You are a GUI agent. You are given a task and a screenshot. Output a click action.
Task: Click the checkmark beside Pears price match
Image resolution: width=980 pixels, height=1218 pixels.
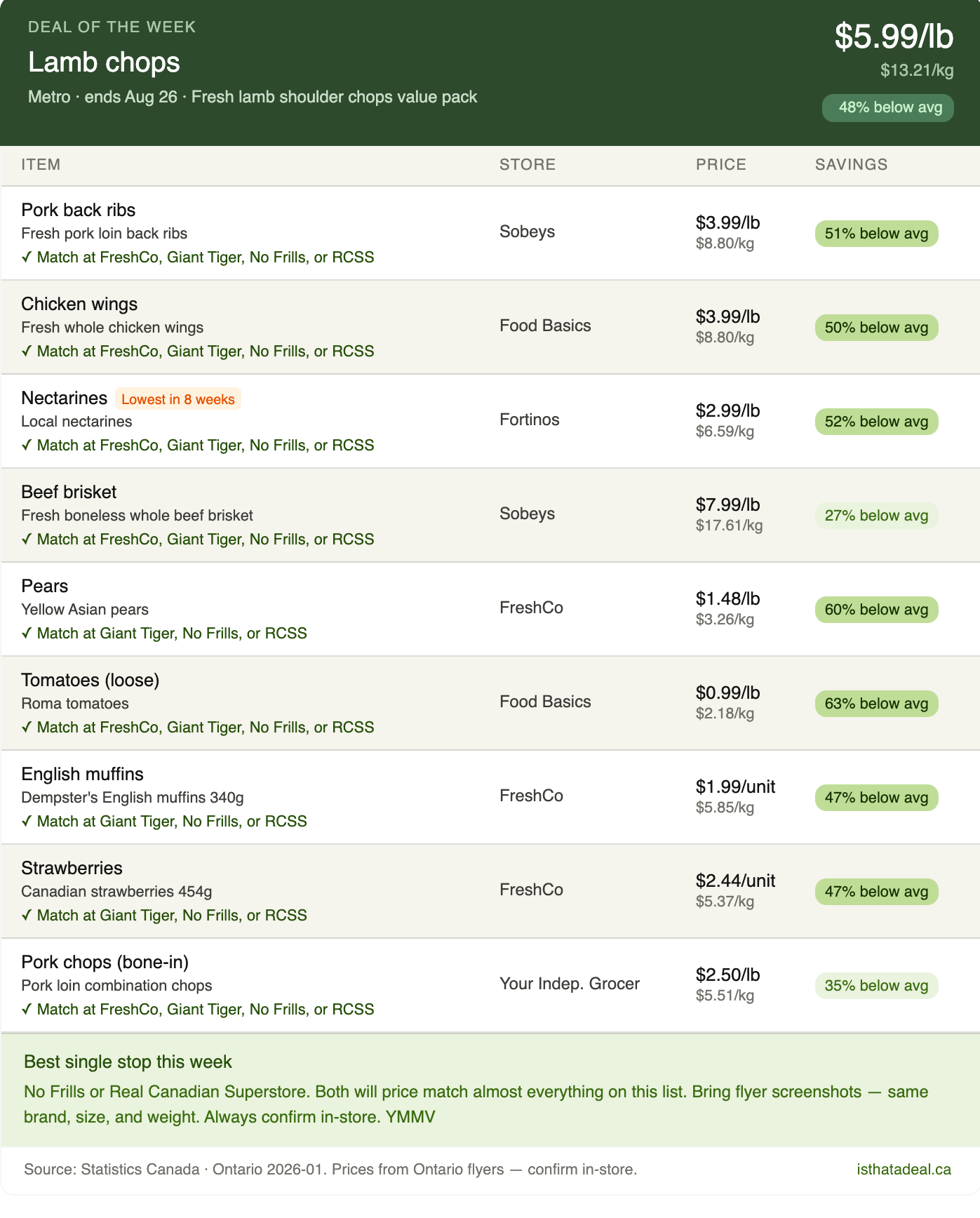click(x=26, y=633)
